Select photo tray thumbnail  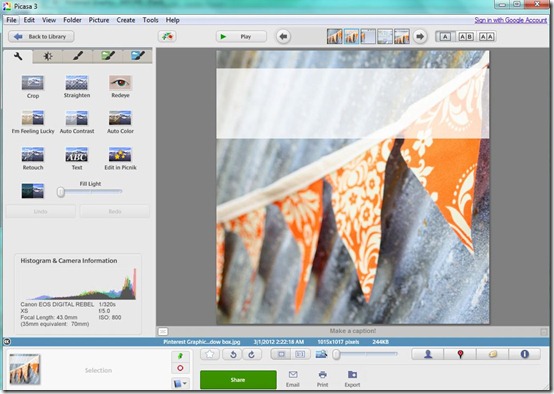pyautogui.click(x=25, y=369)
